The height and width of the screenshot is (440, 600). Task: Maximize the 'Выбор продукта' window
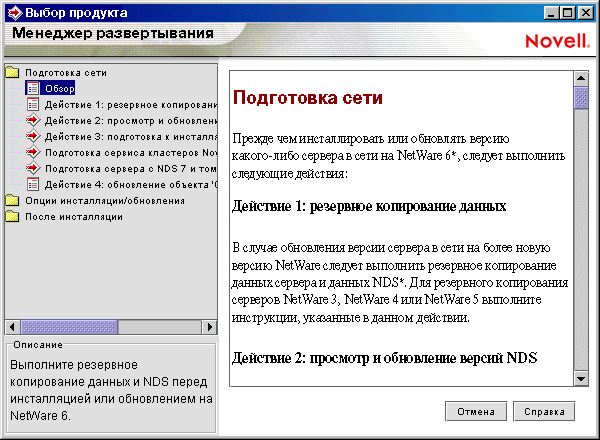click(x=568, y=13)
